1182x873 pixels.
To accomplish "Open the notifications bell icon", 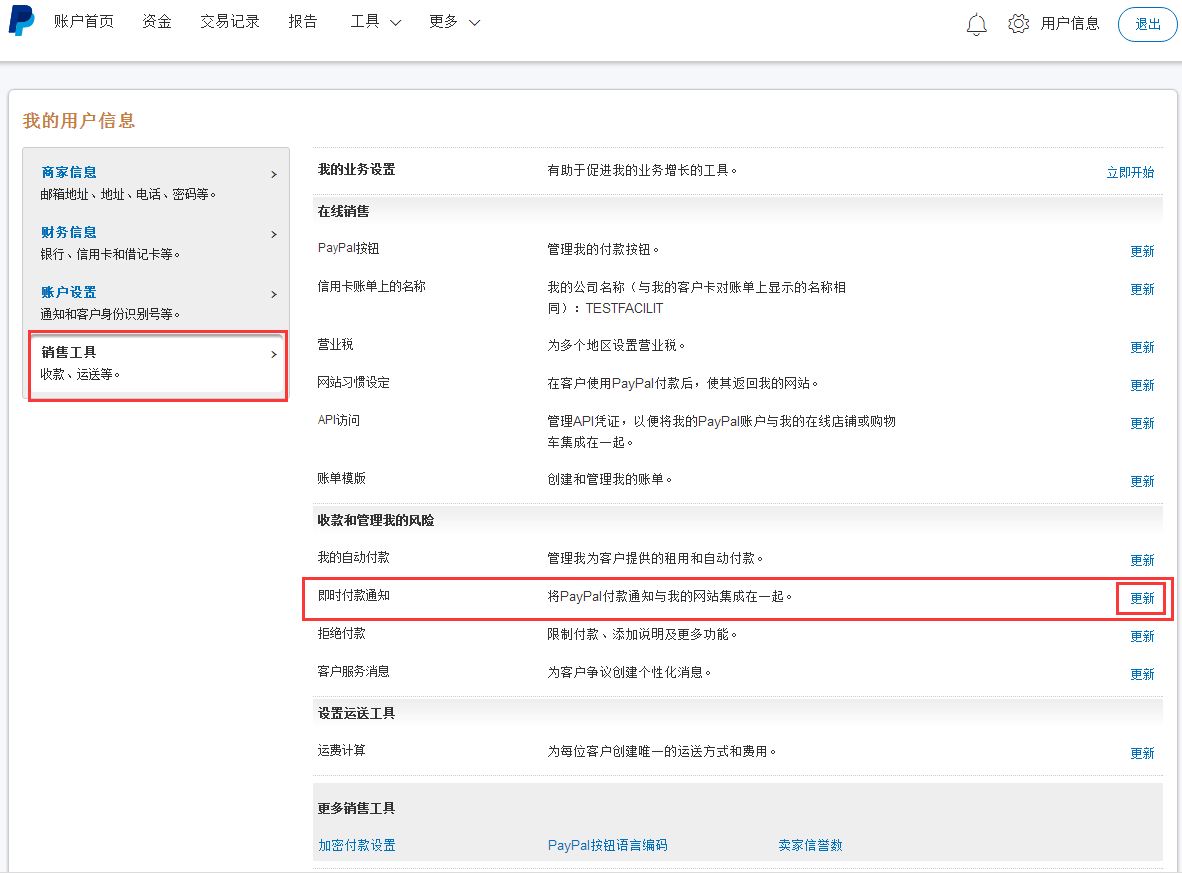I will [976, 24].
